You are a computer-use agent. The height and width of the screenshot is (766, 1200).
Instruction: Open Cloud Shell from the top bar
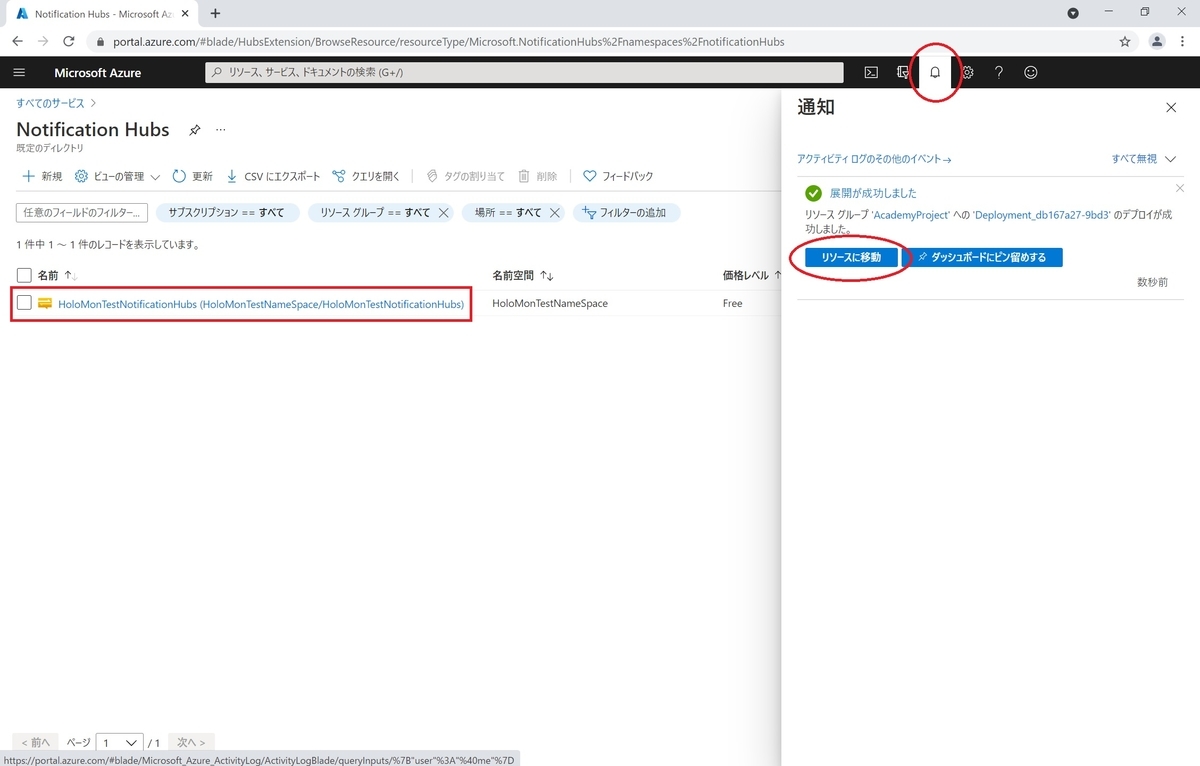871,72
